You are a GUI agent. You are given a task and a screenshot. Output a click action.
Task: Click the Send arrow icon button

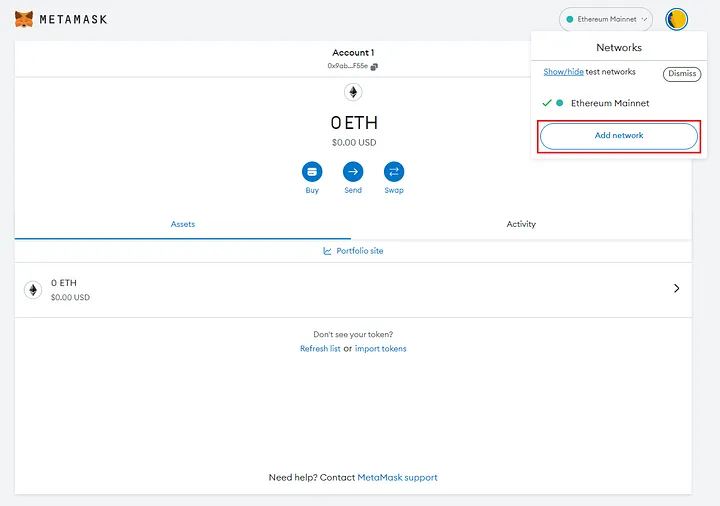tap(353, 171)
